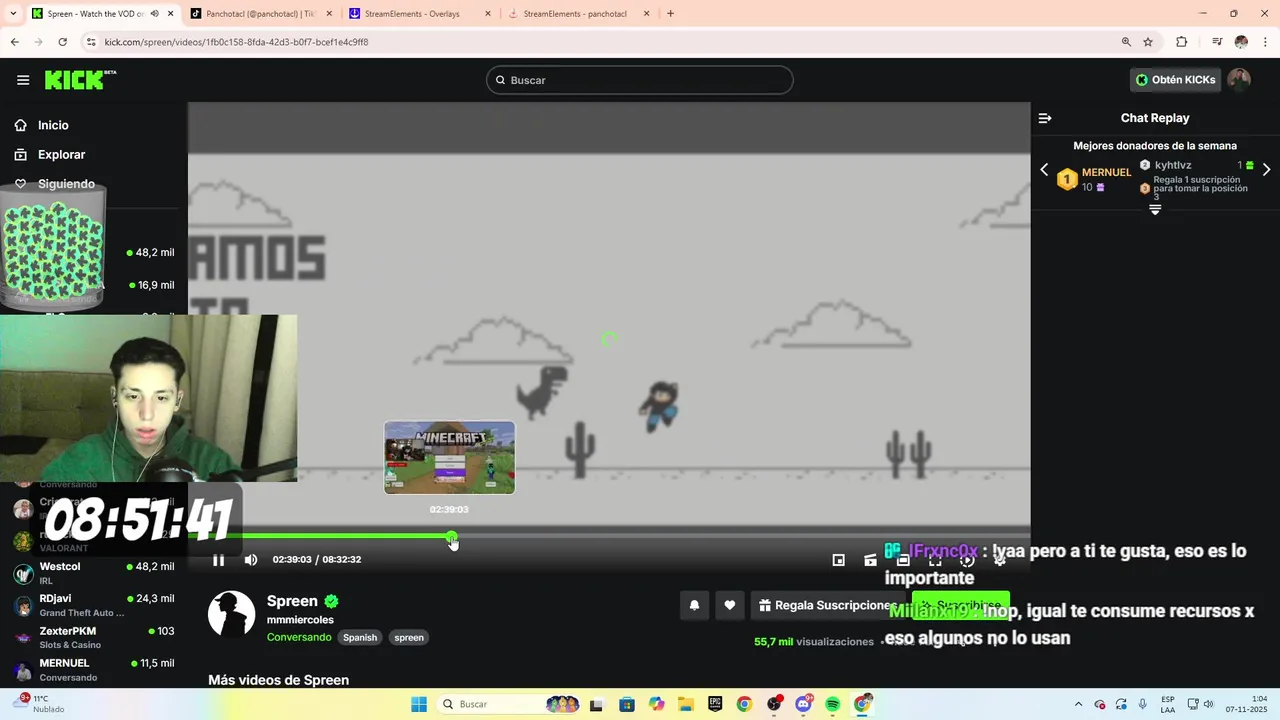This screenshot has height=720, width=1280.
Task: Open Siguiendo in the sidebar
Action: (x=66, y=184)
